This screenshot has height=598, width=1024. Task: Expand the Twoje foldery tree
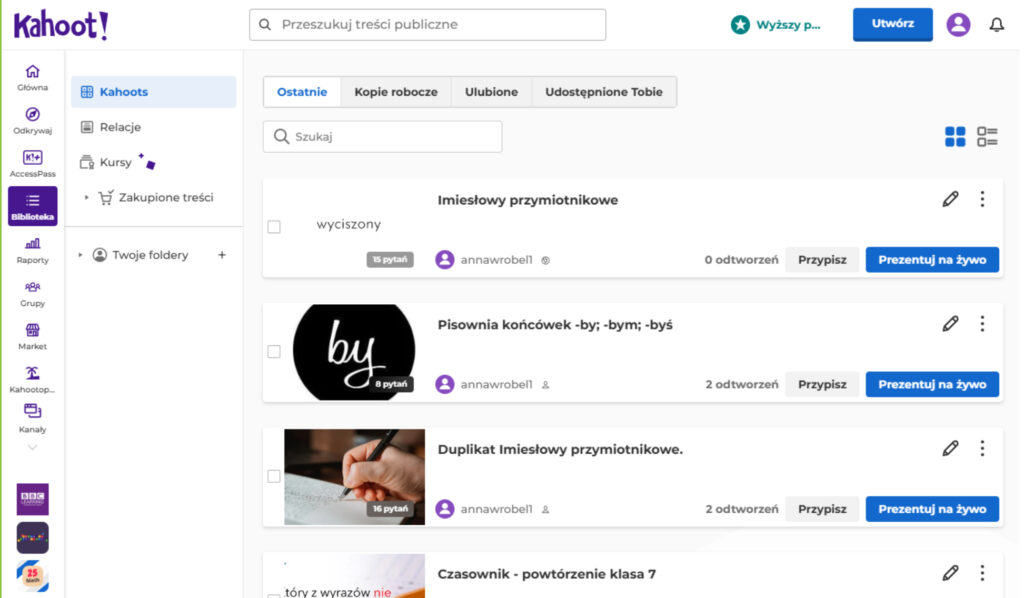pos(80,255)
